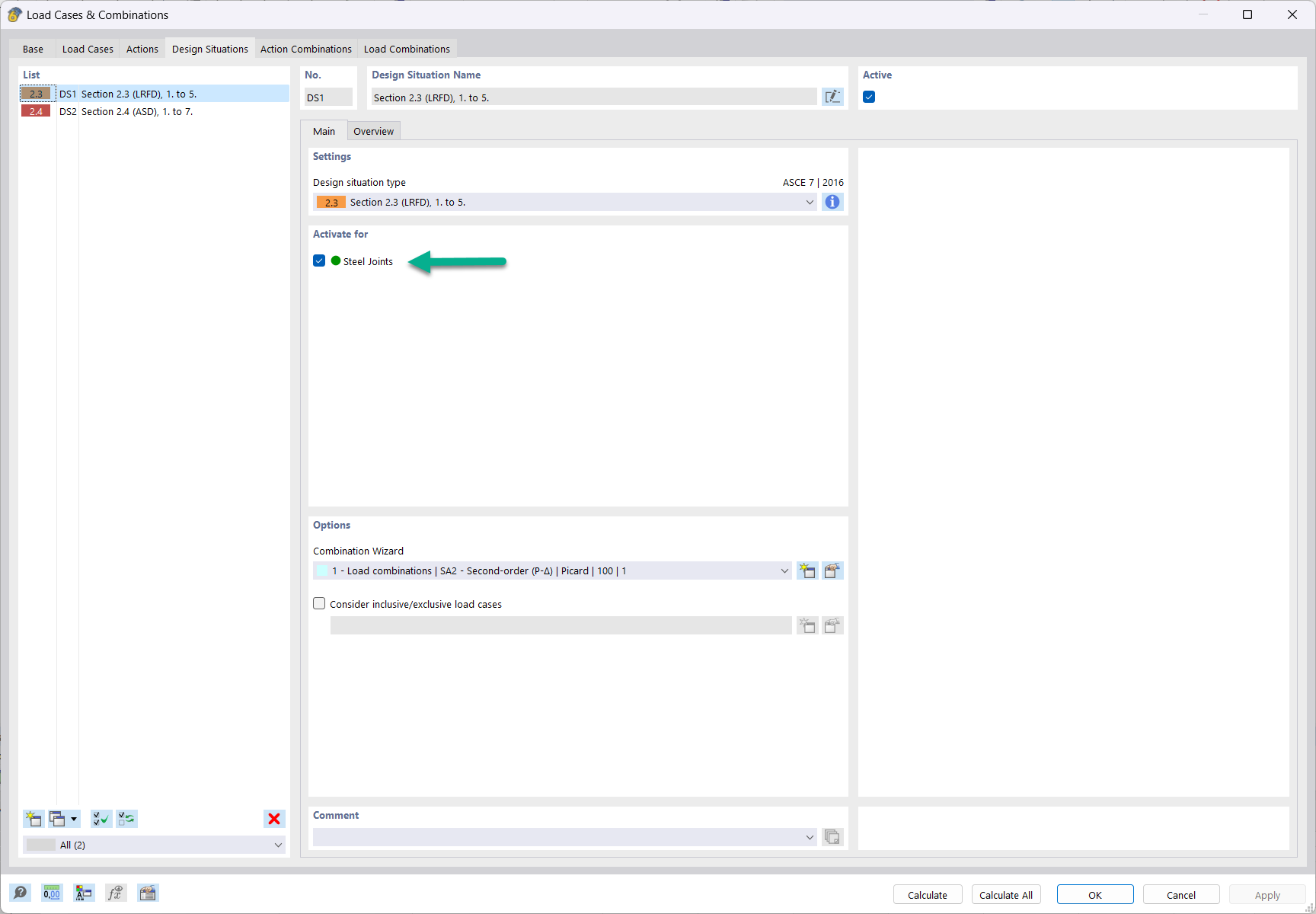The image size is (1316, 914).
Task: Expand design situation type dropdown
Action: [810, 202]
